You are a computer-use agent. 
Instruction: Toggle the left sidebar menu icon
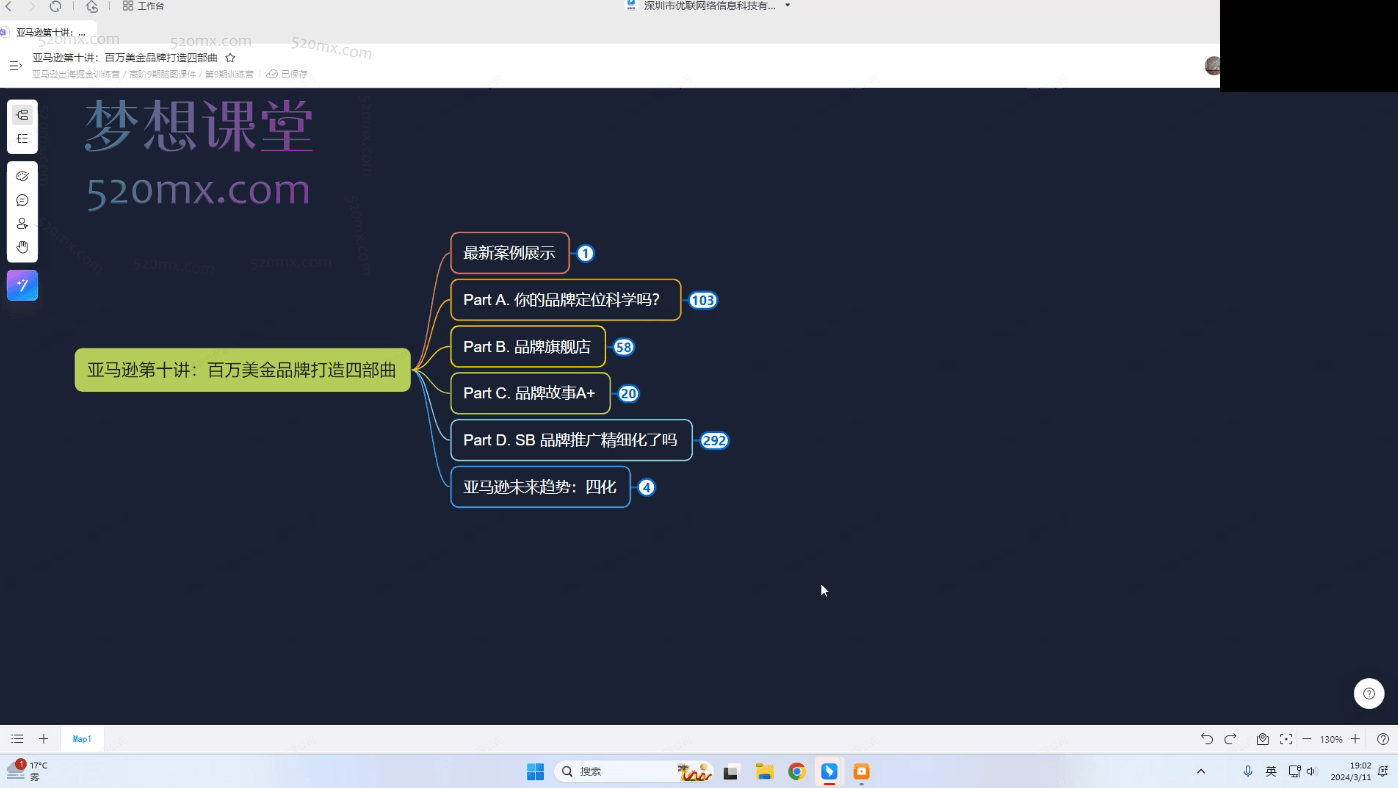pos(15,66)
